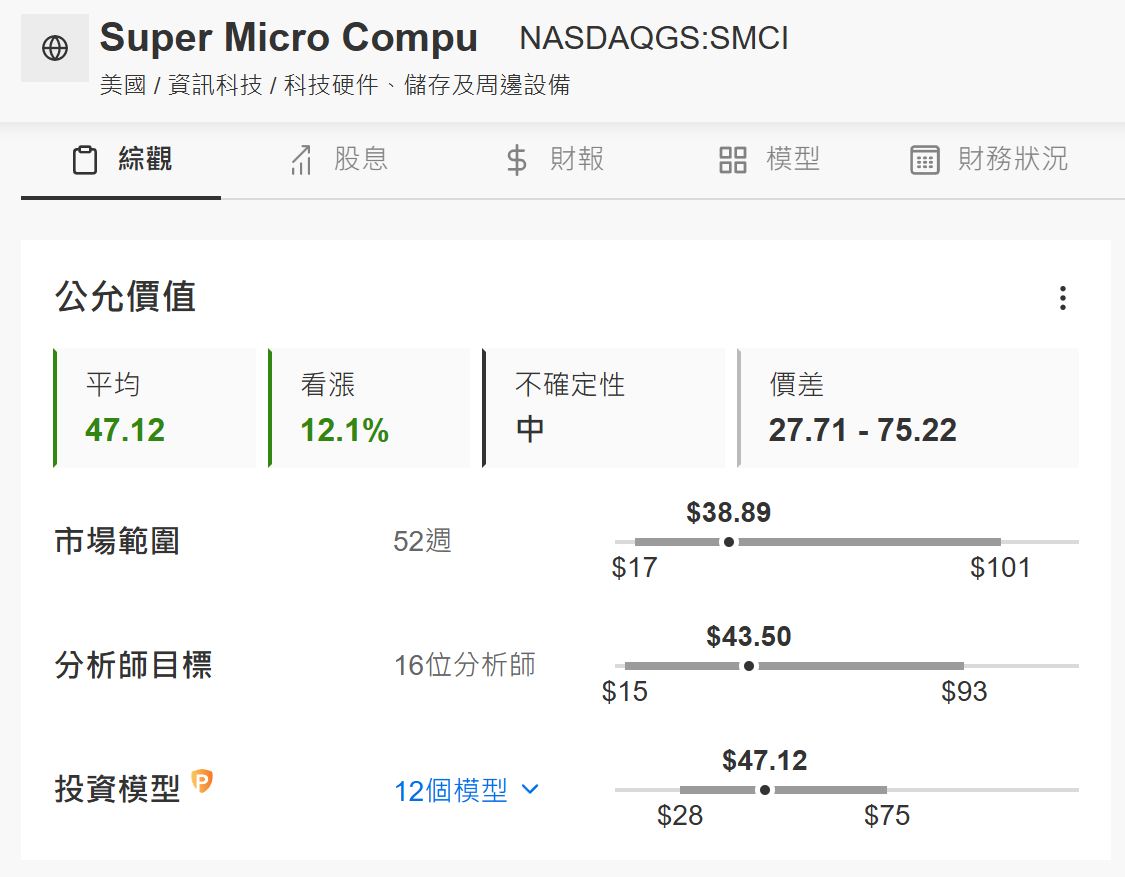This screenshot has height=877, width=1125.
Task: Click the $17 low value of market range
Action: point(634,568)
